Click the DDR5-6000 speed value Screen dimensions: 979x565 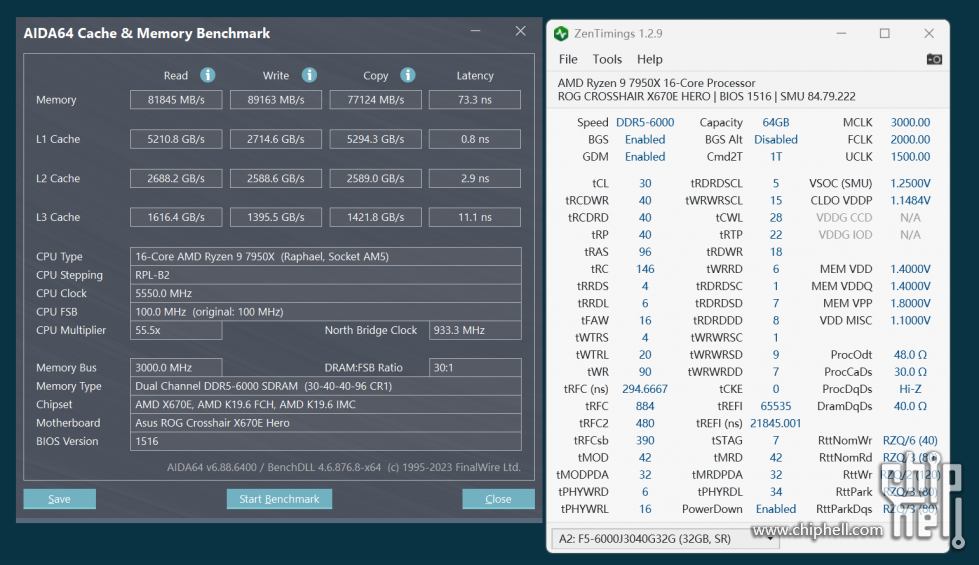click(645, 122)
